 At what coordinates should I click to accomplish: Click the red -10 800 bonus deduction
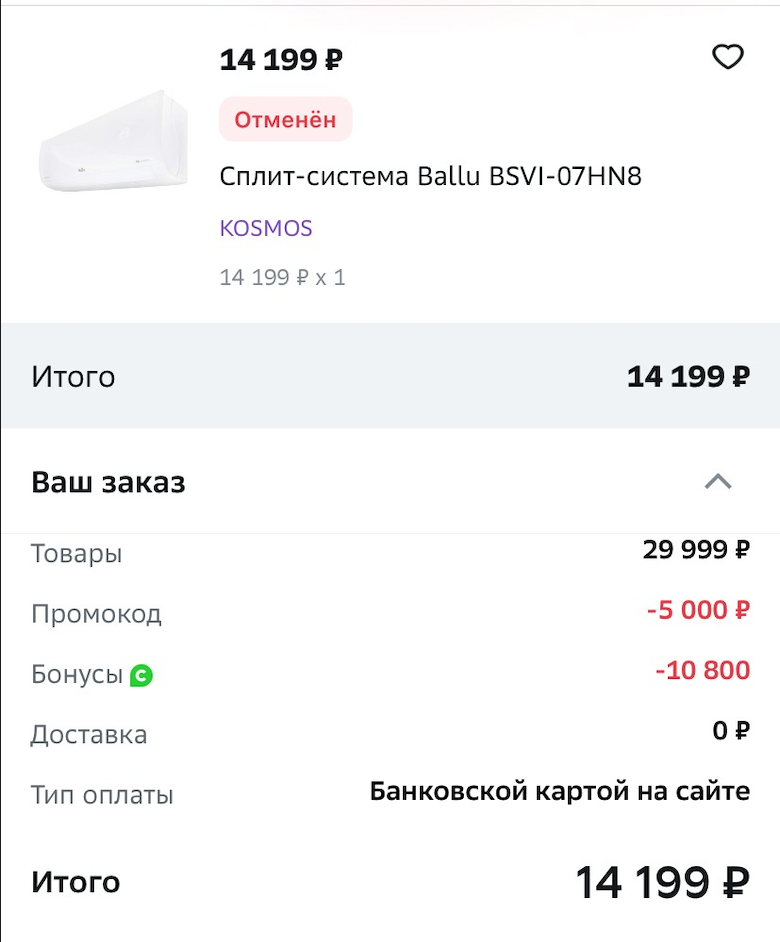[x=702, y=670]
